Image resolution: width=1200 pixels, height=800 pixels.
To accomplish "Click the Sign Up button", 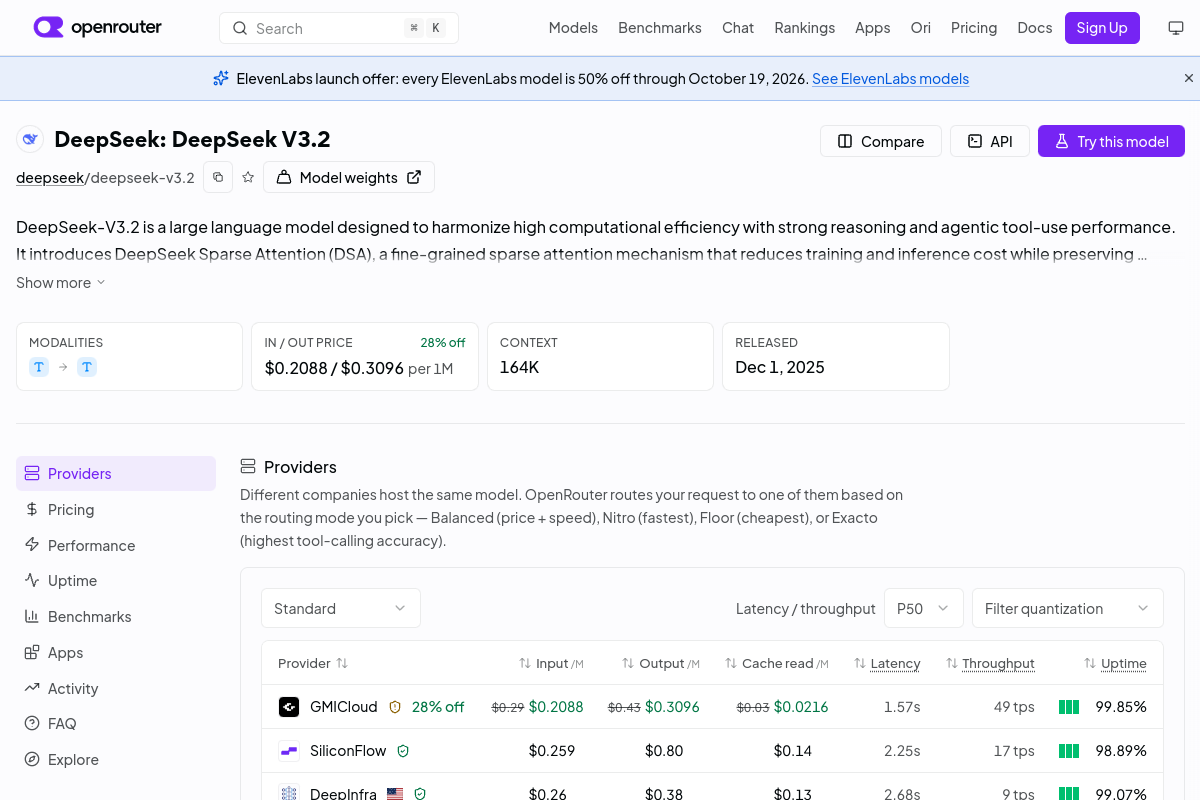I will (1102, 28).
